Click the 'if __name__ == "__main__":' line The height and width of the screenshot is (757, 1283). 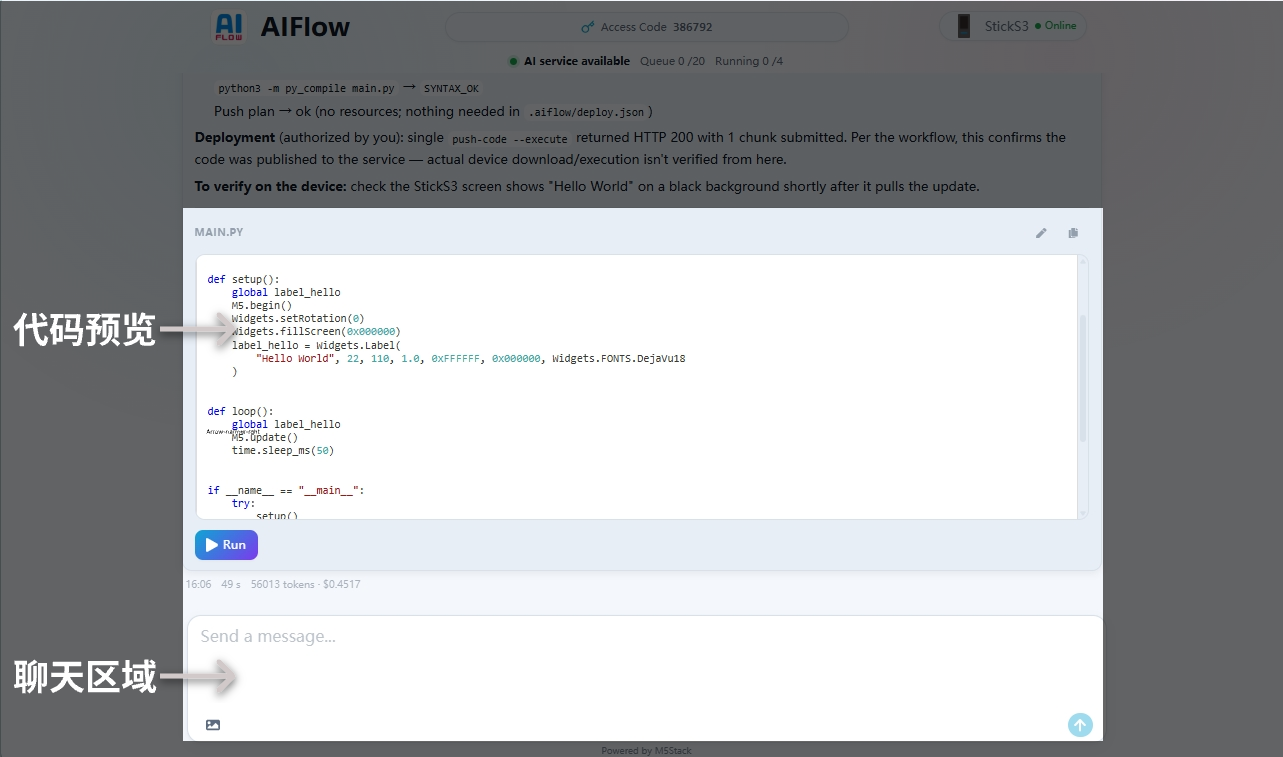click(x=286, y=490)
